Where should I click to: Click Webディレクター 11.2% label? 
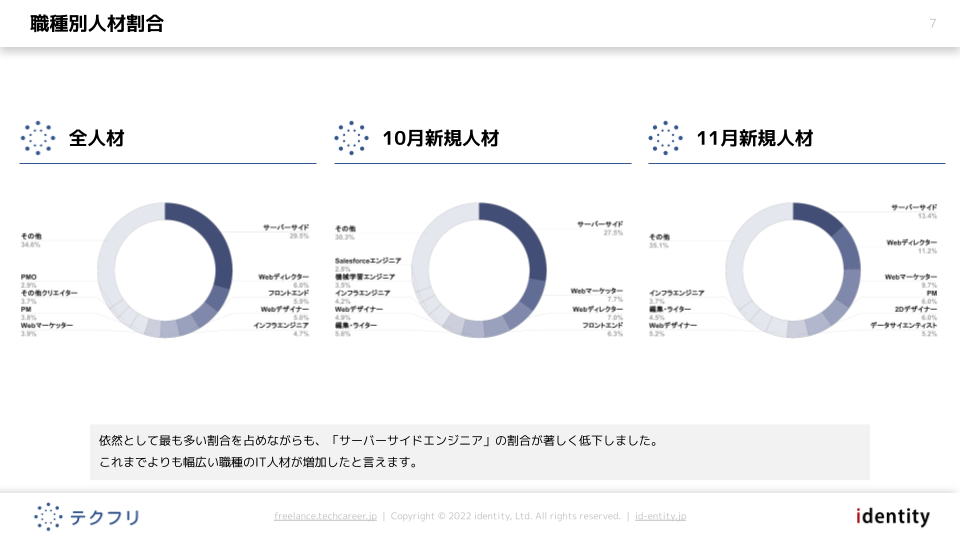click(912, 246)
